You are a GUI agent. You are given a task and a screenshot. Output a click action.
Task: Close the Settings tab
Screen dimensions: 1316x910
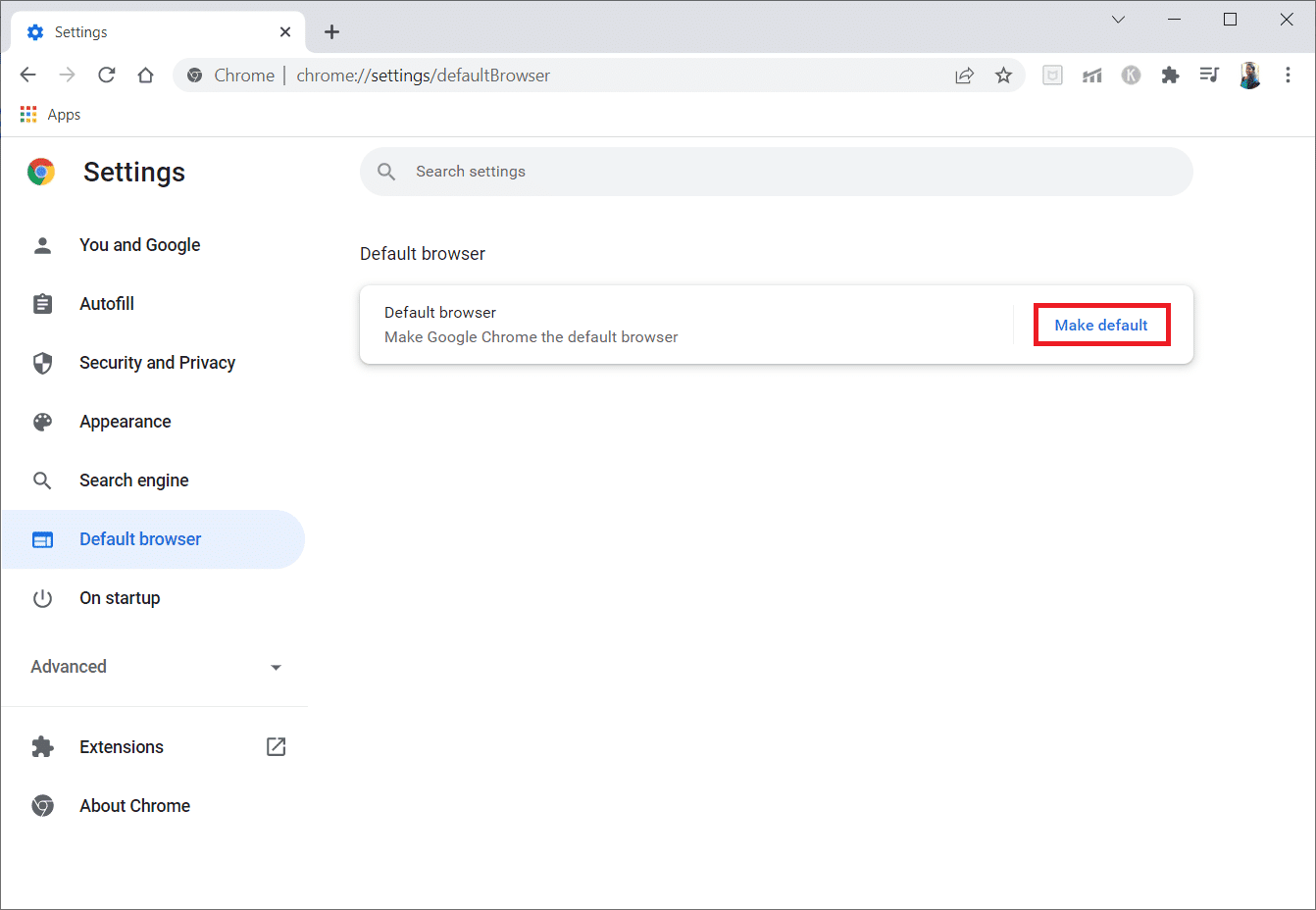pyautogui.click(x=285, y=32)
